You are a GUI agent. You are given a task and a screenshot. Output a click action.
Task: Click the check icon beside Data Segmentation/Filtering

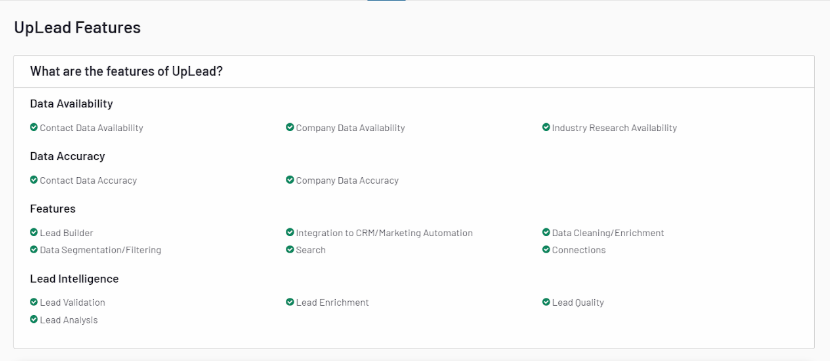tap(34, 249)
